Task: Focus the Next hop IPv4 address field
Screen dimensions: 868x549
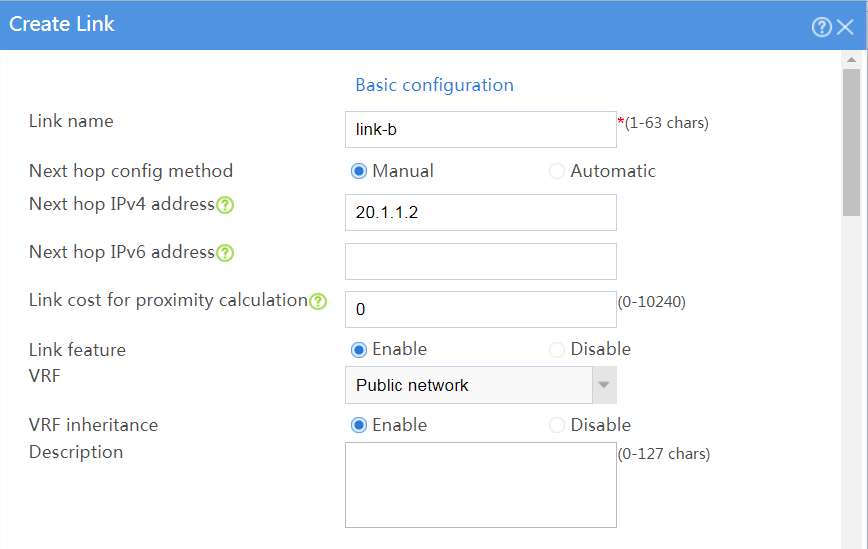Action: point(480,213)
